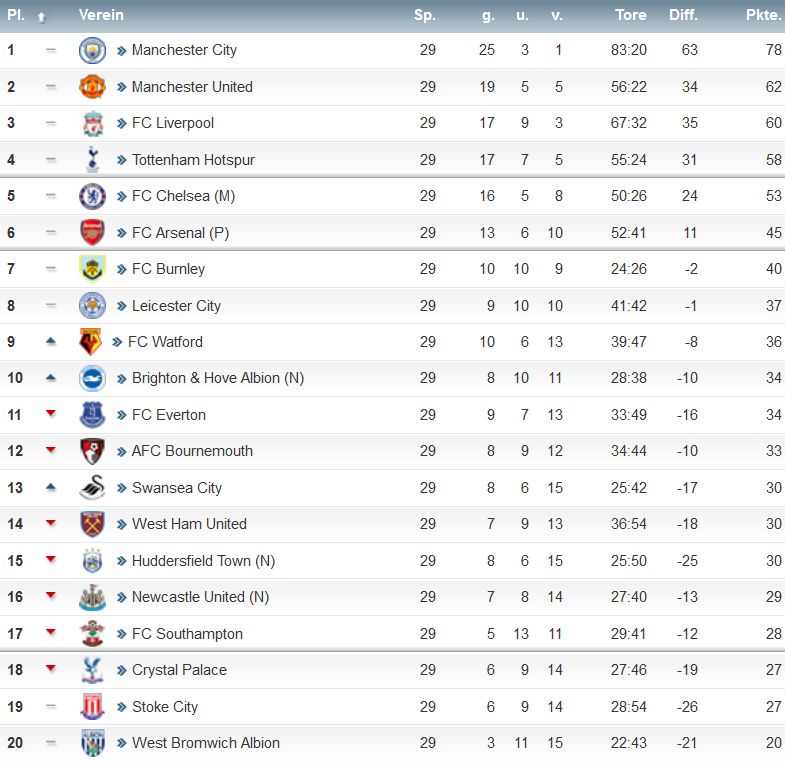Click the Swansea City swan logo
This screenshot has width=785, height=761.
(93, 488)
